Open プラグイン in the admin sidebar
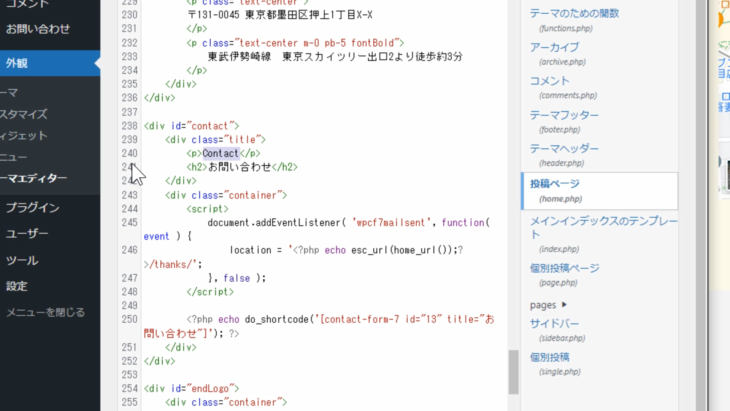This screenshot has width=730, height=411. 33,208
